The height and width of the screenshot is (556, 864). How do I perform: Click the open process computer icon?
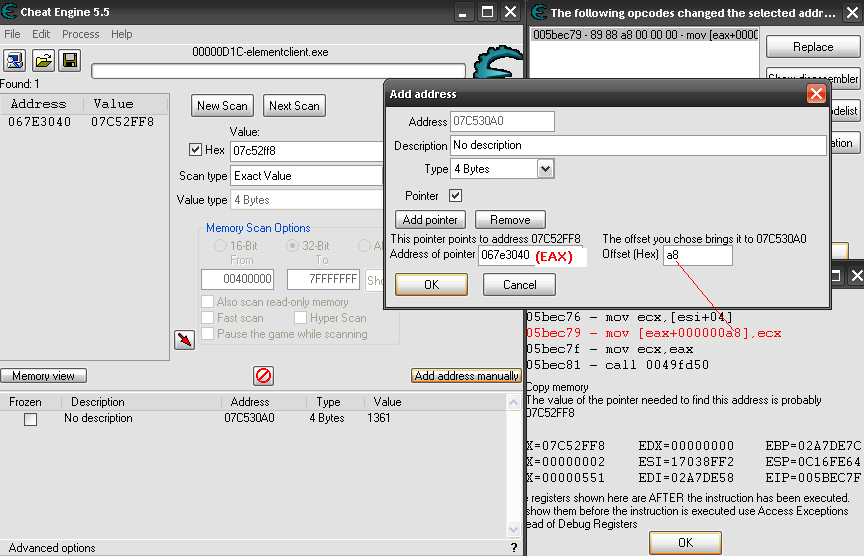pyautogui.click(x=16, y=61)
